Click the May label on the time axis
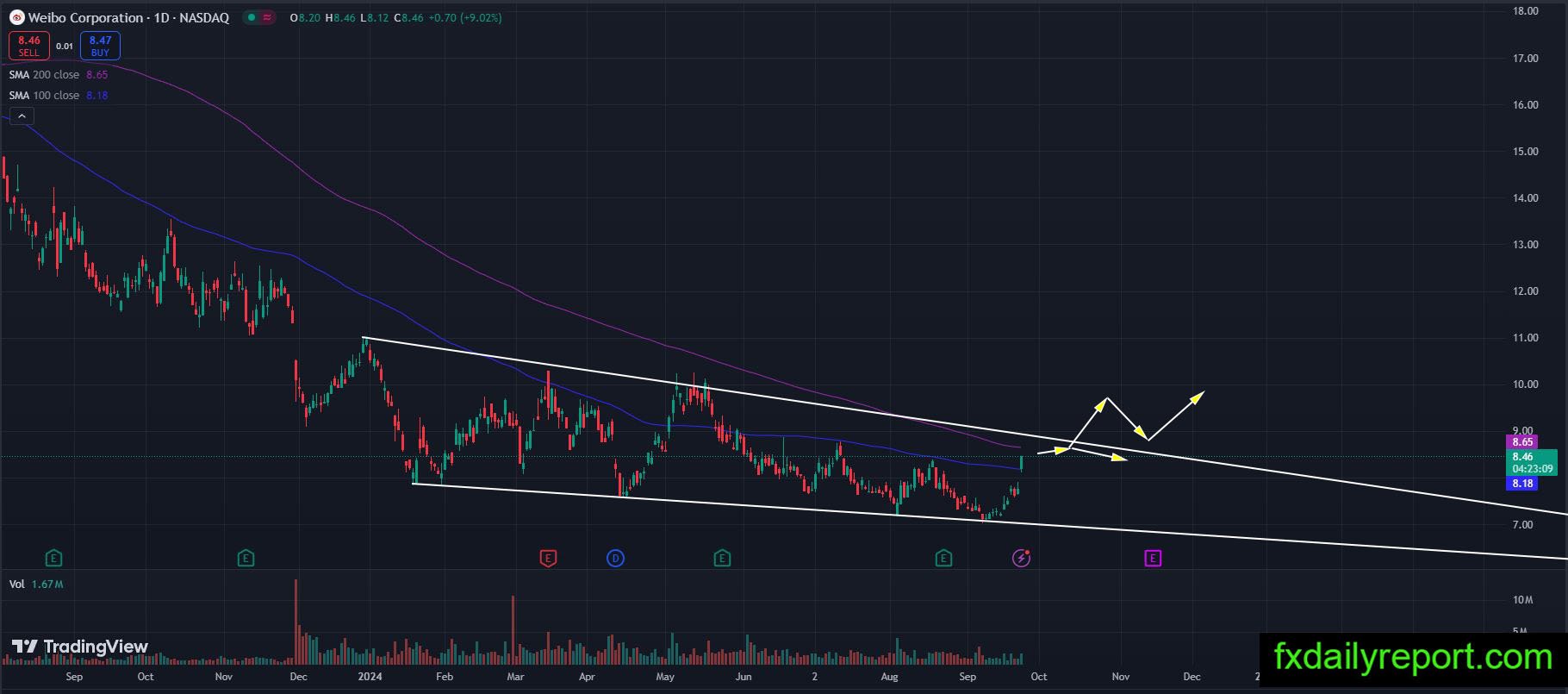This screenshot has height=694, width=1568. point(665,677)
